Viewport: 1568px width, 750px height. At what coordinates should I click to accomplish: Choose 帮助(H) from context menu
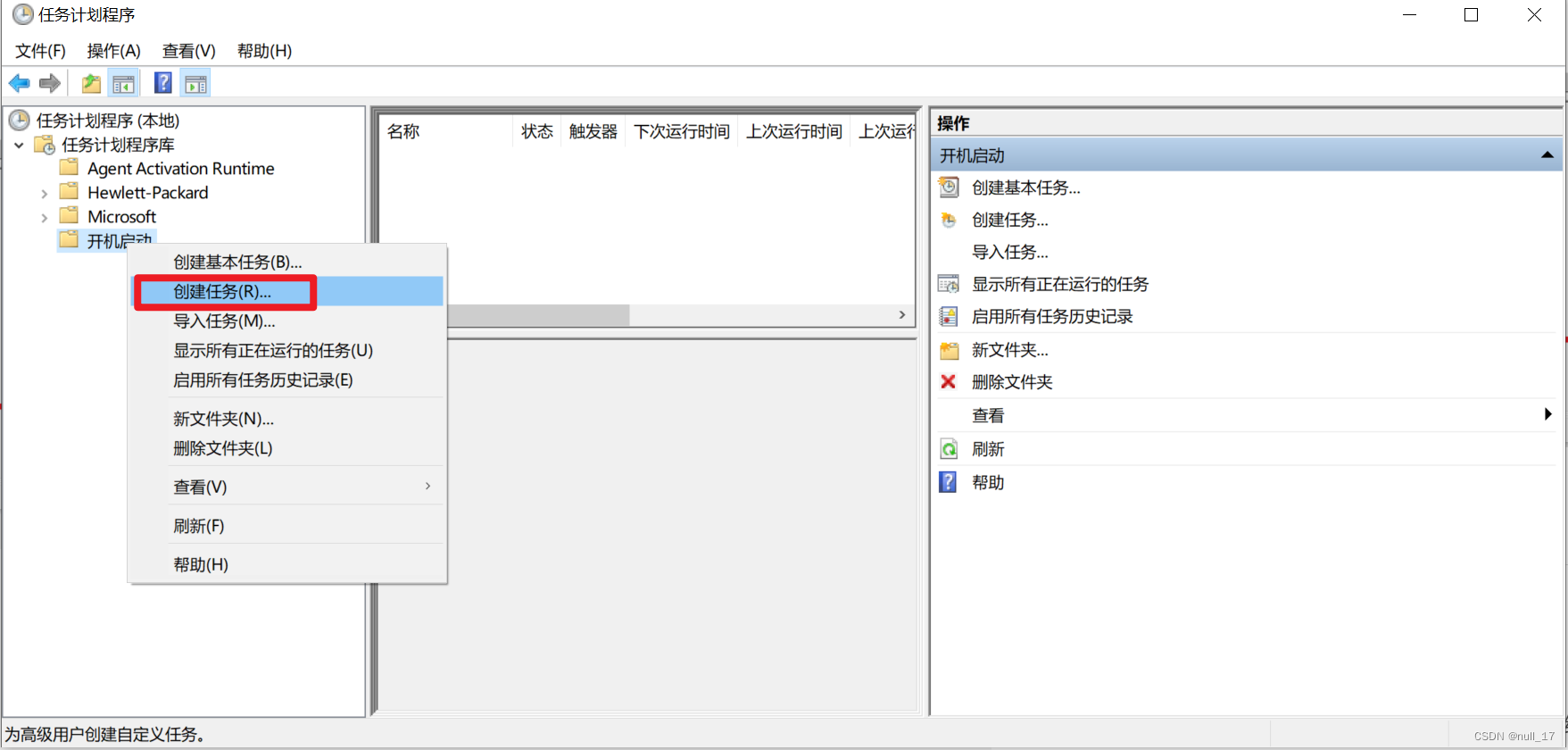click(x=287, y=564)
